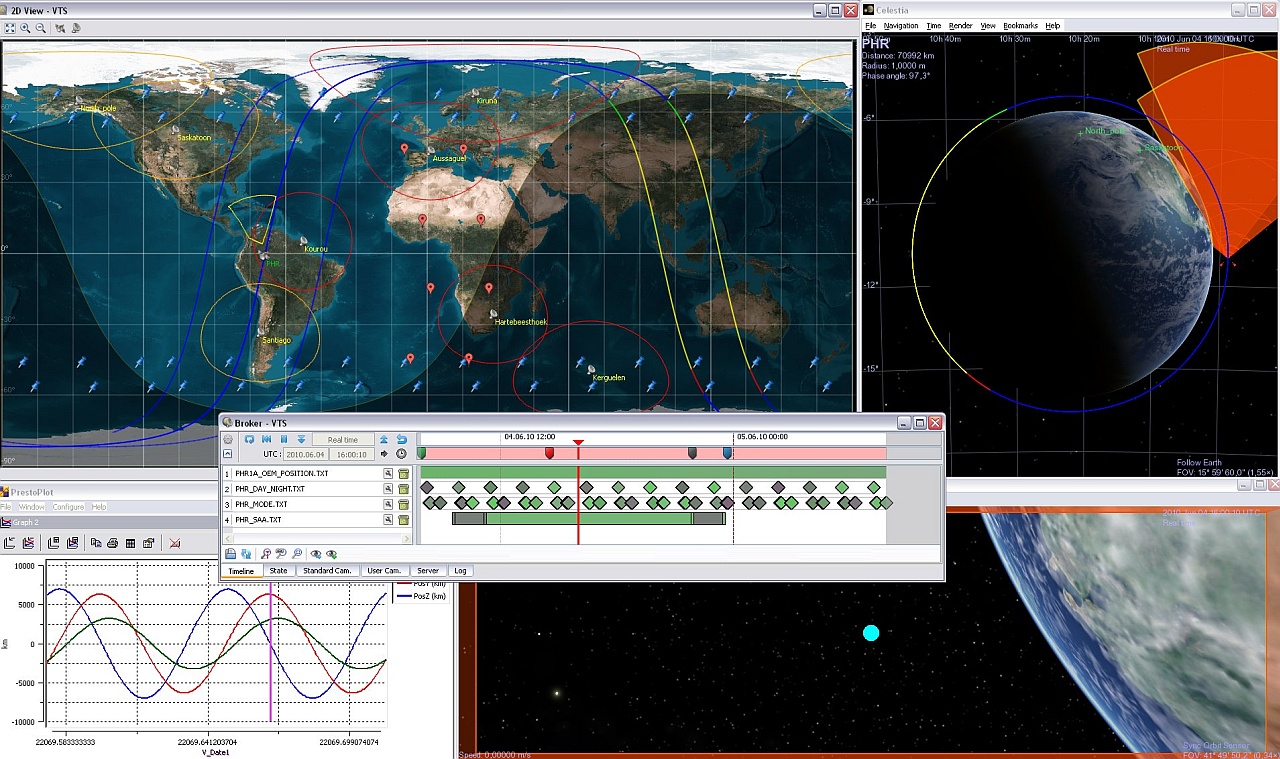Open Celestia Render menu
Viewport: 1280px width, 759px height.
961,26
